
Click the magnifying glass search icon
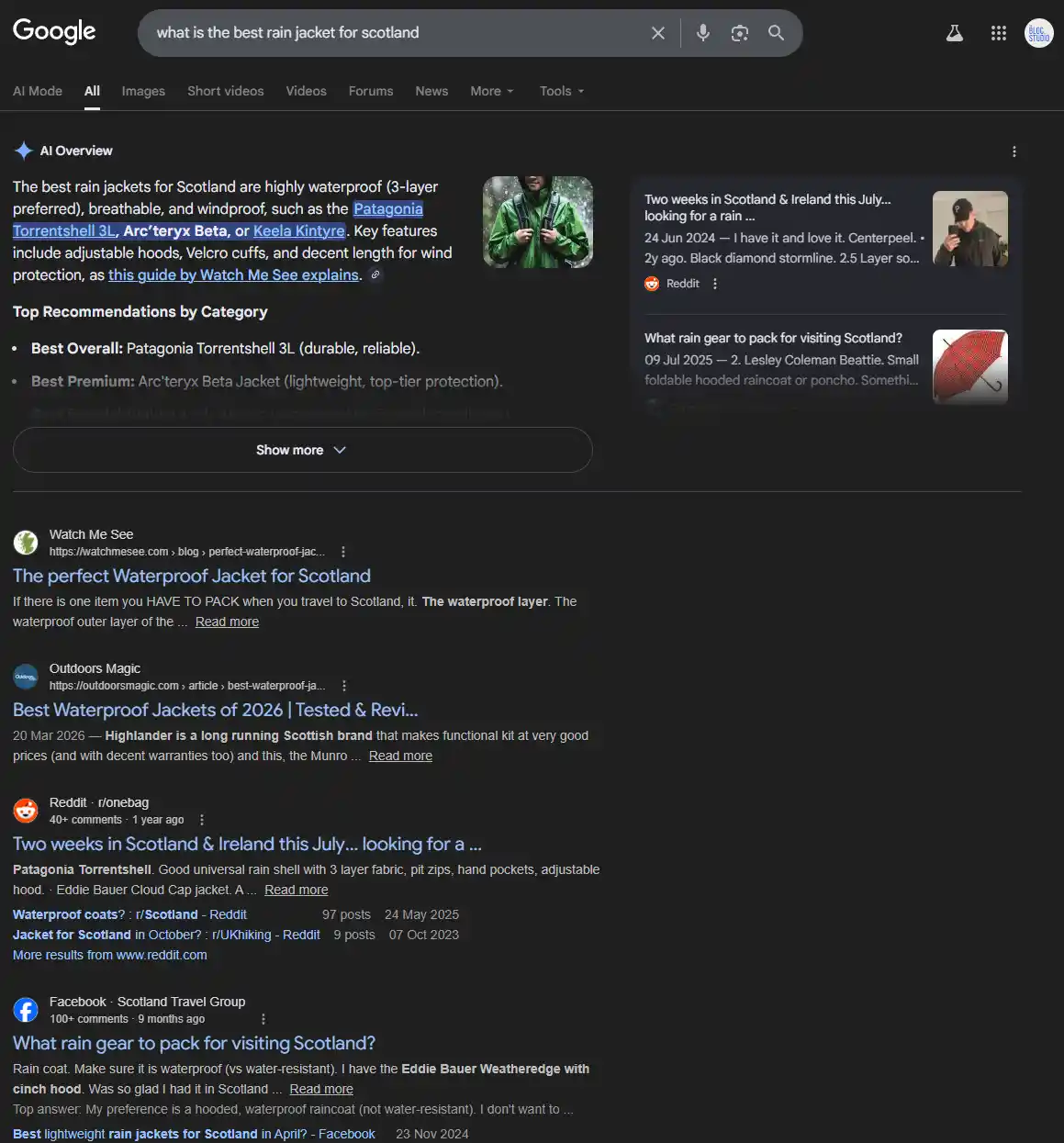[x=776, y=33]
